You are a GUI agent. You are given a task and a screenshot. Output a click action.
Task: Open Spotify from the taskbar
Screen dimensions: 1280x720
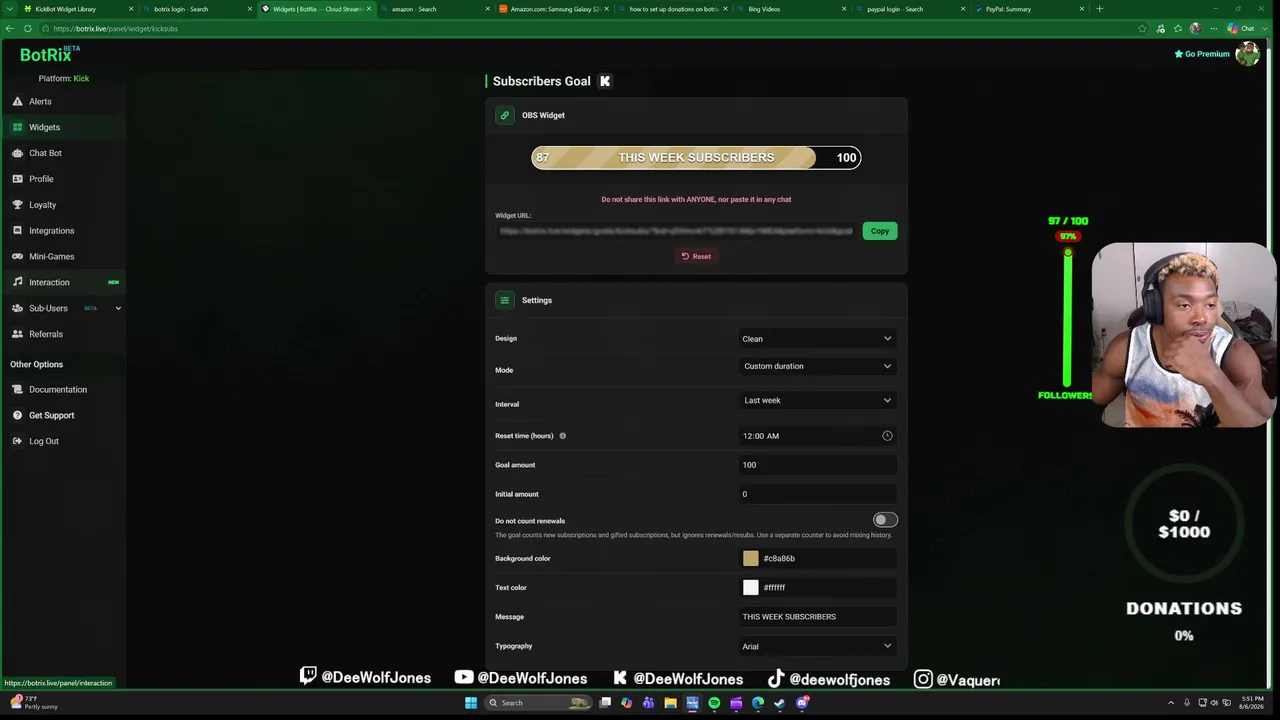pyautogui.click(x=714, y=703)
